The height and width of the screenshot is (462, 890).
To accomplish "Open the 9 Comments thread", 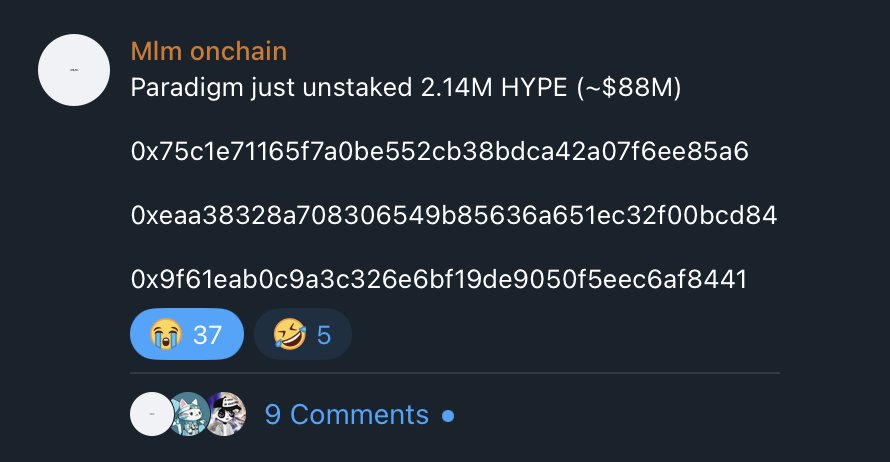I will coord(346,414).
